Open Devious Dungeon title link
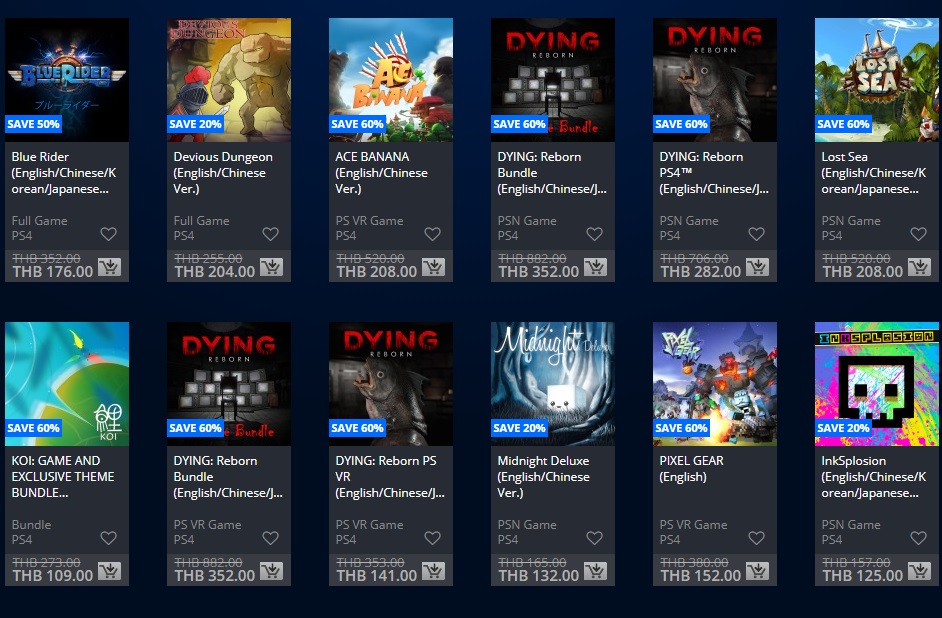Screen dimensions: 942x618 pos(223,172)
